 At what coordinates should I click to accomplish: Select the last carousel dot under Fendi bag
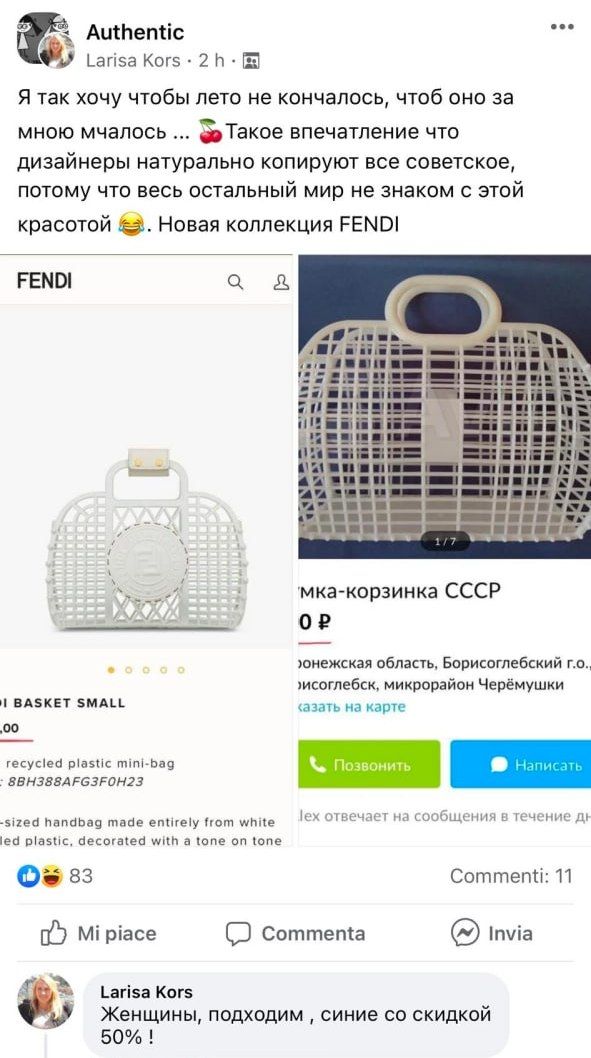181,670
